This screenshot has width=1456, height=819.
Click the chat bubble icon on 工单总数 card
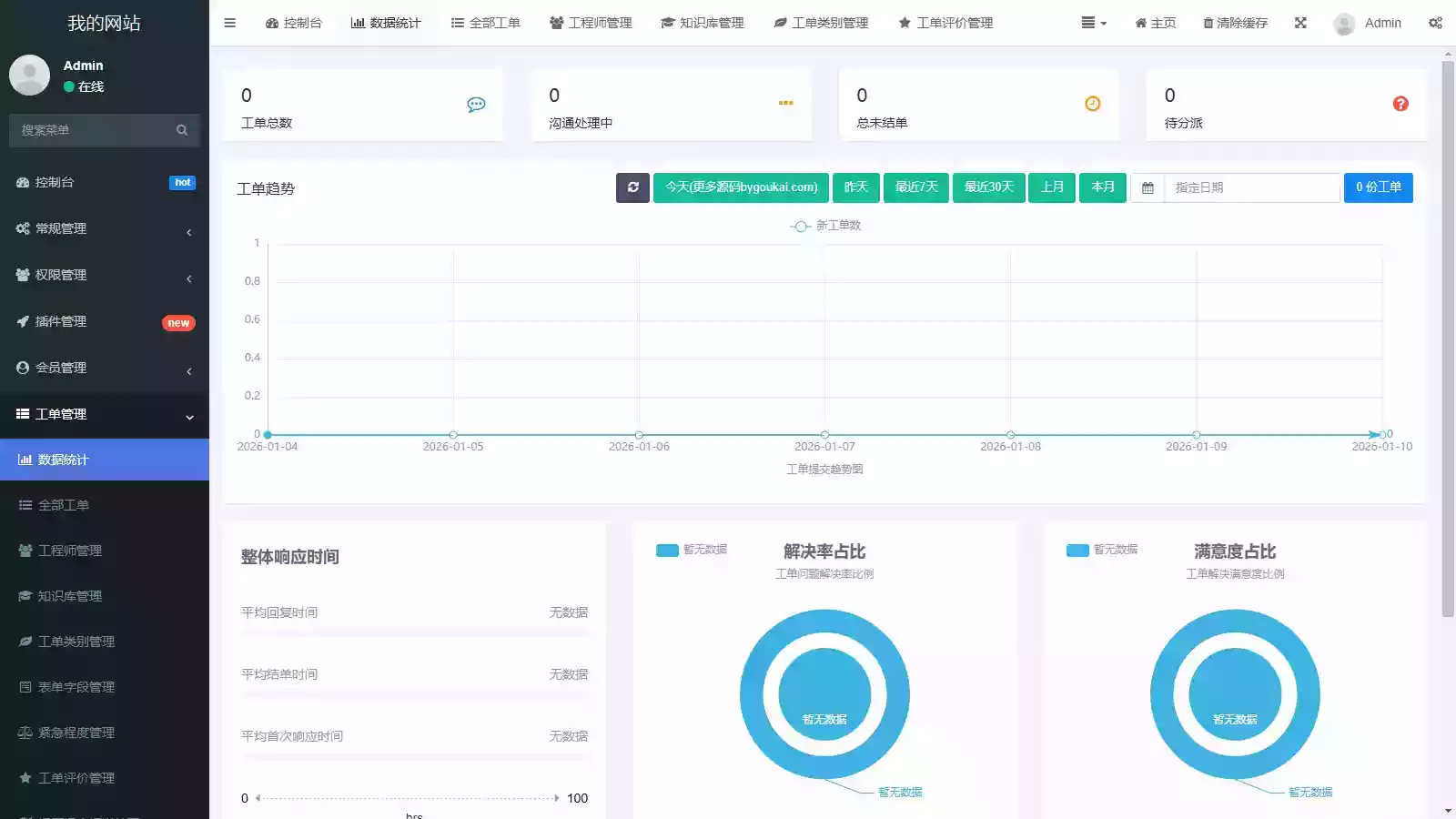[475, 104]
